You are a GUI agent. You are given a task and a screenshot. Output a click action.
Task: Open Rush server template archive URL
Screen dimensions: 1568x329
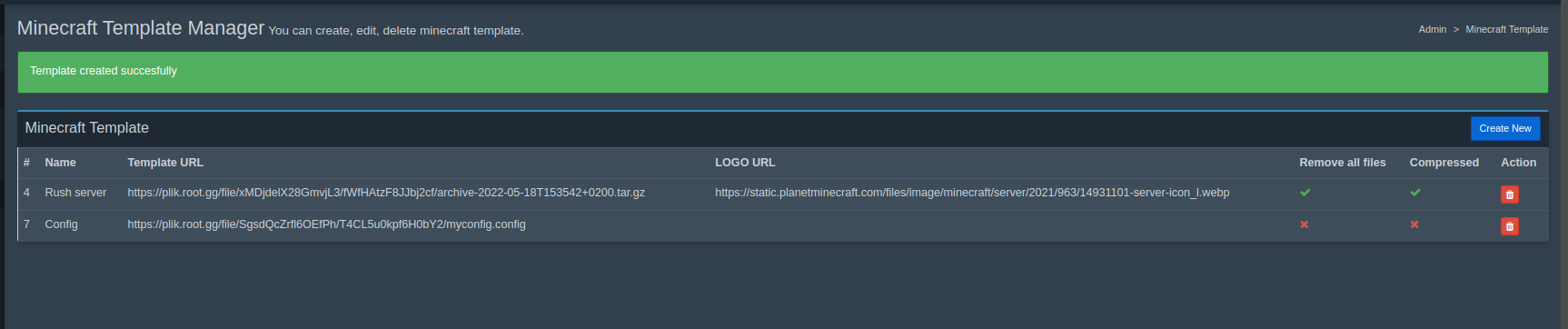click(x=386, y=193)
